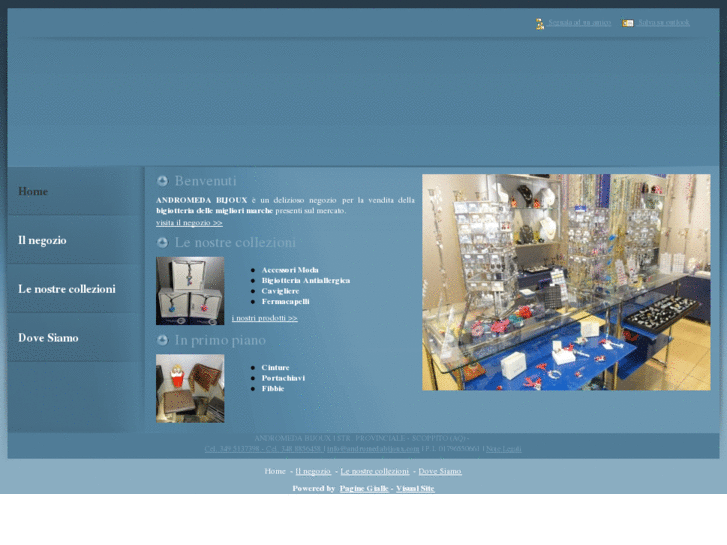Click the large jewelry shop interior photo
The height and width of the screenshot is (545, 727).
coord(566,282)
